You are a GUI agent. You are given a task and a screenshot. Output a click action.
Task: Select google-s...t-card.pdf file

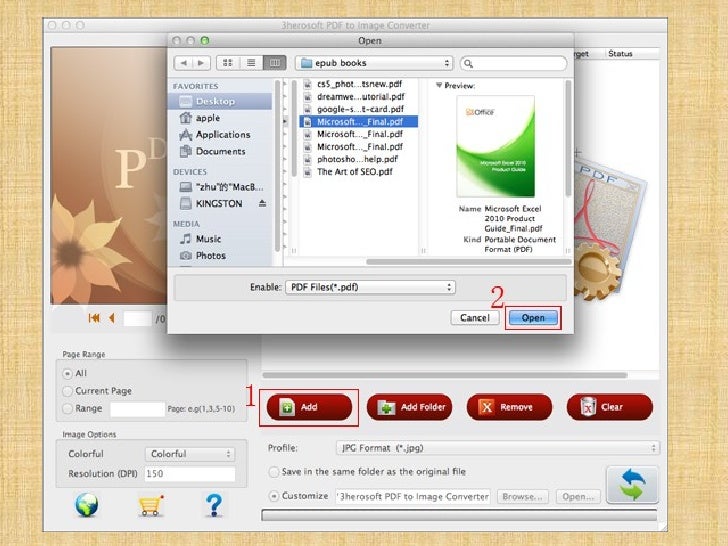pyautogui.click(x=359, y=109)
